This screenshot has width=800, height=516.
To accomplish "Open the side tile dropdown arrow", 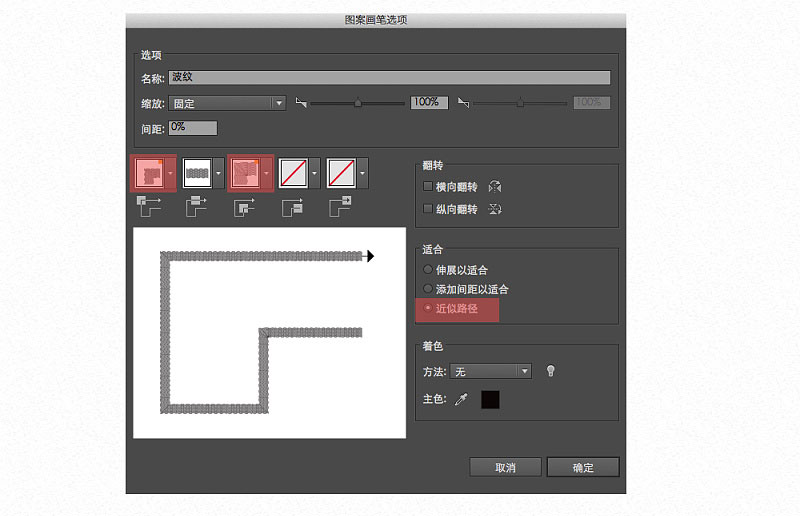I will 218,173.
